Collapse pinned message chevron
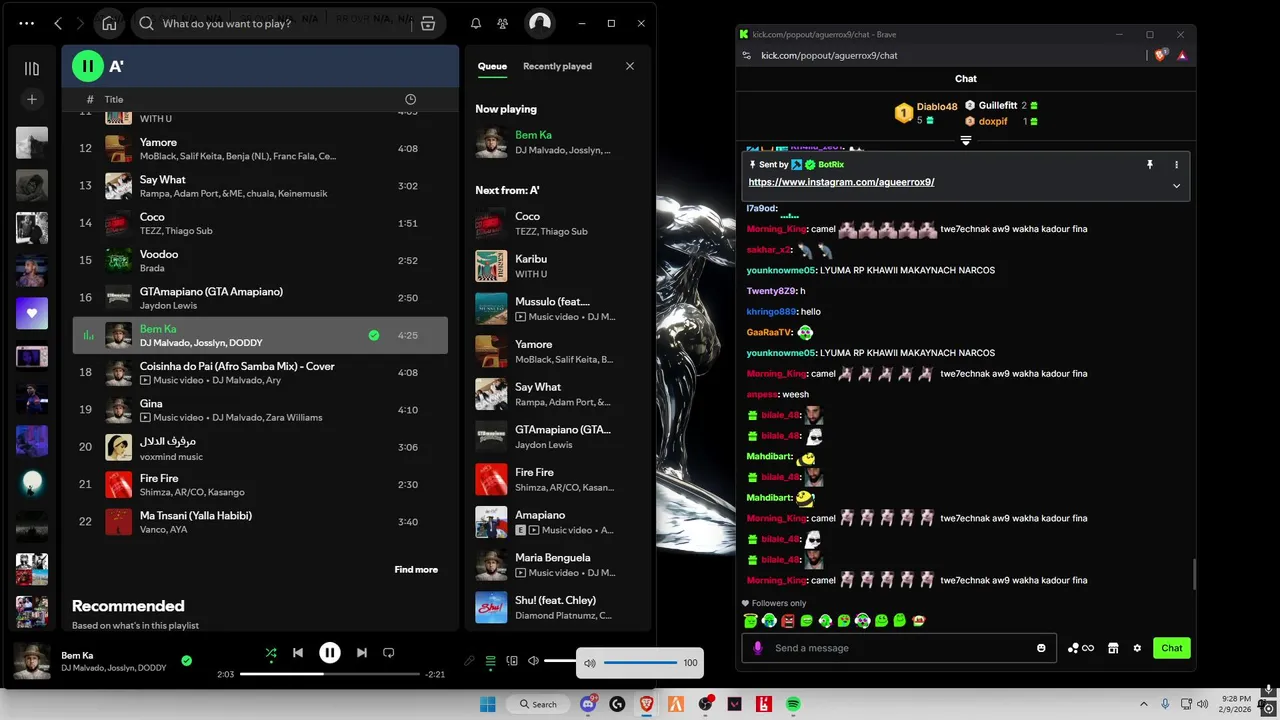 pyautogui.click(x=1176, y=186)
